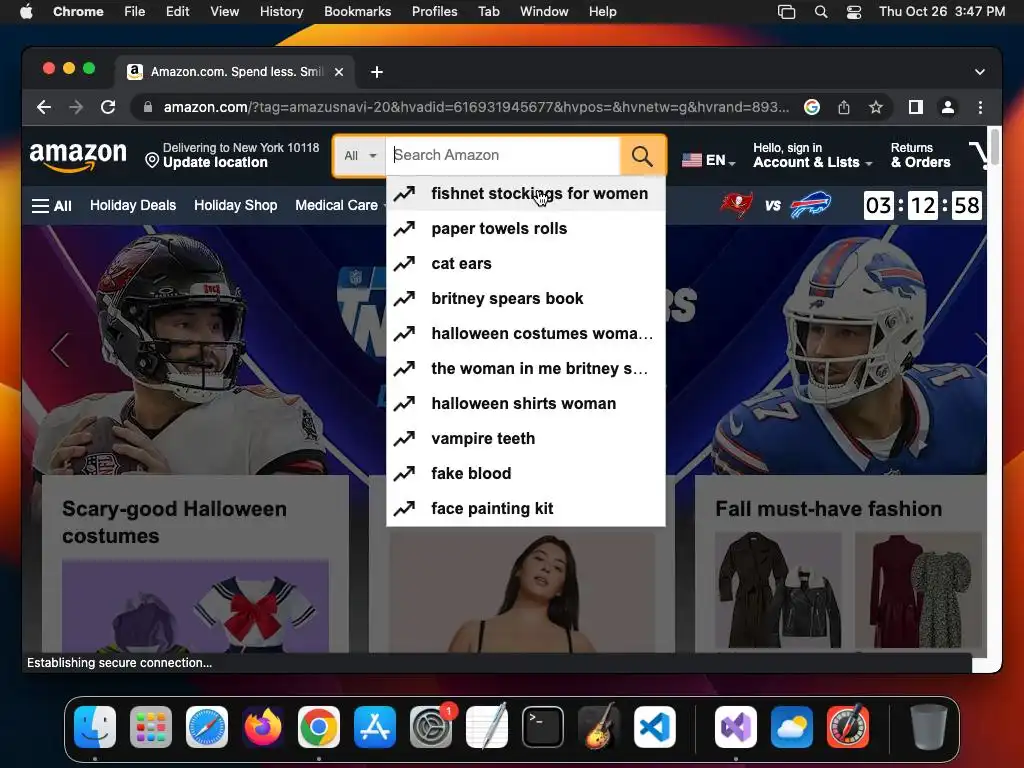
Task: Open the Apple menu
Action: pos(26,12)
